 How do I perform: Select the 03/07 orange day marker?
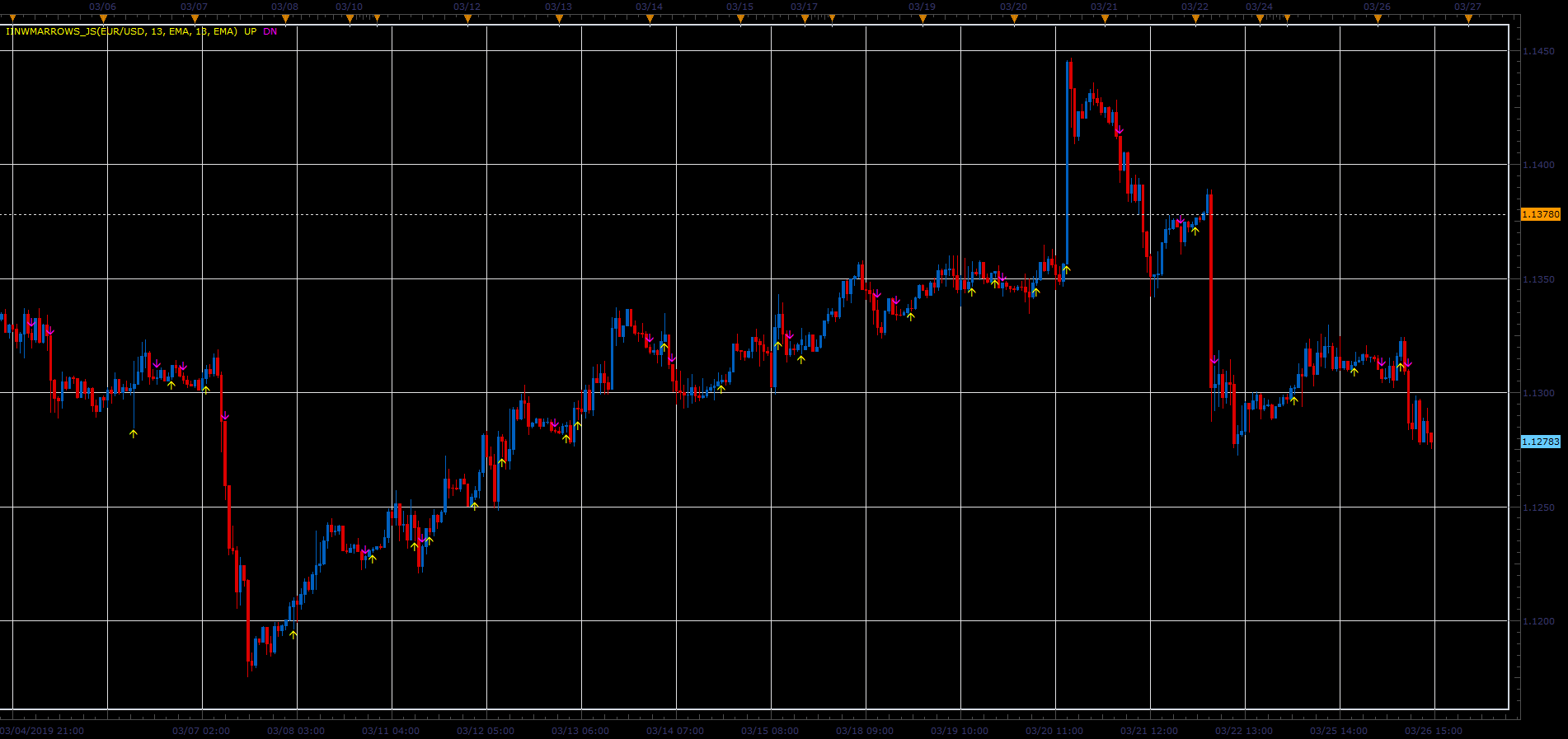[x=195, y=18]
